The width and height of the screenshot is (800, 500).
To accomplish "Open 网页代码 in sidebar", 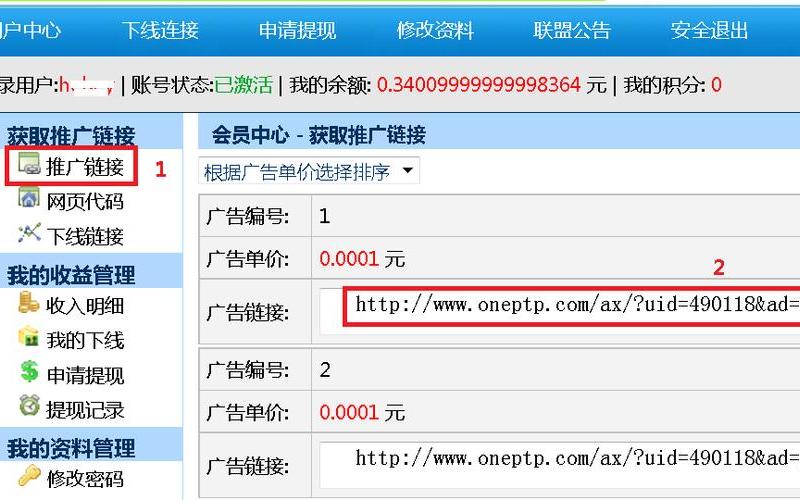I will pos(85,202).
